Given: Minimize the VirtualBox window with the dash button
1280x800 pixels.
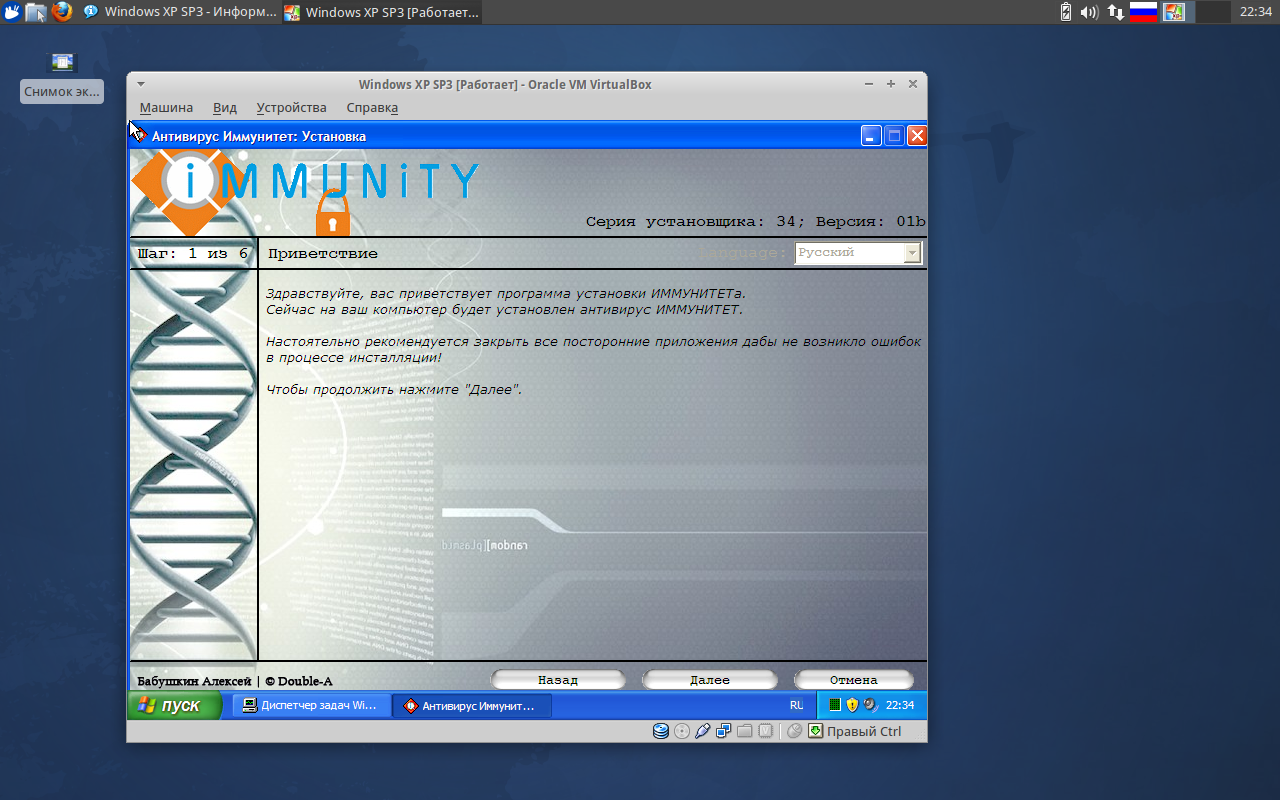Looking at the screenshot, I should click(x=868, y=84).
